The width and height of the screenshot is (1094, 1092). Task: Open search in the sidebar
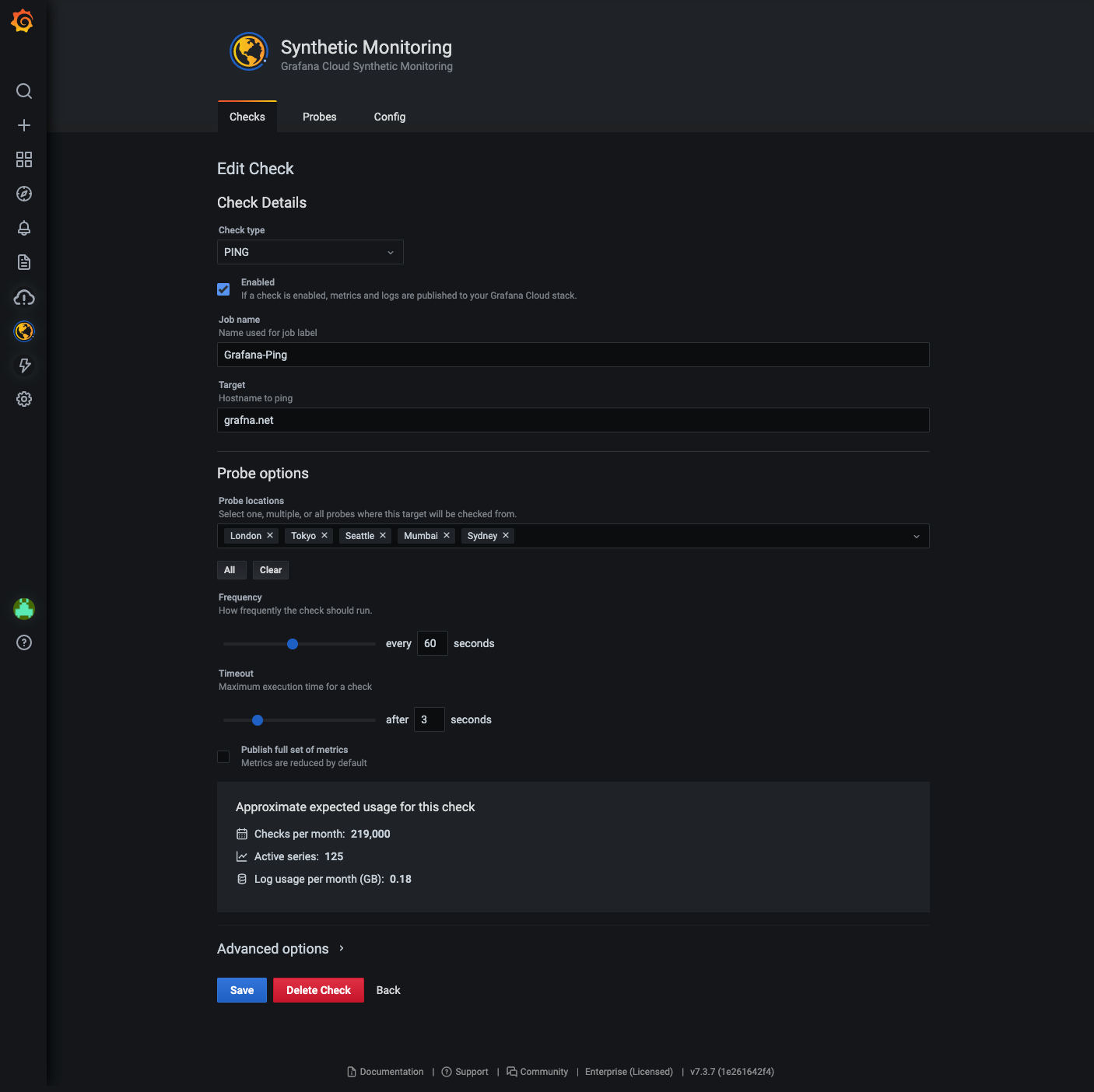coord(24,91)
